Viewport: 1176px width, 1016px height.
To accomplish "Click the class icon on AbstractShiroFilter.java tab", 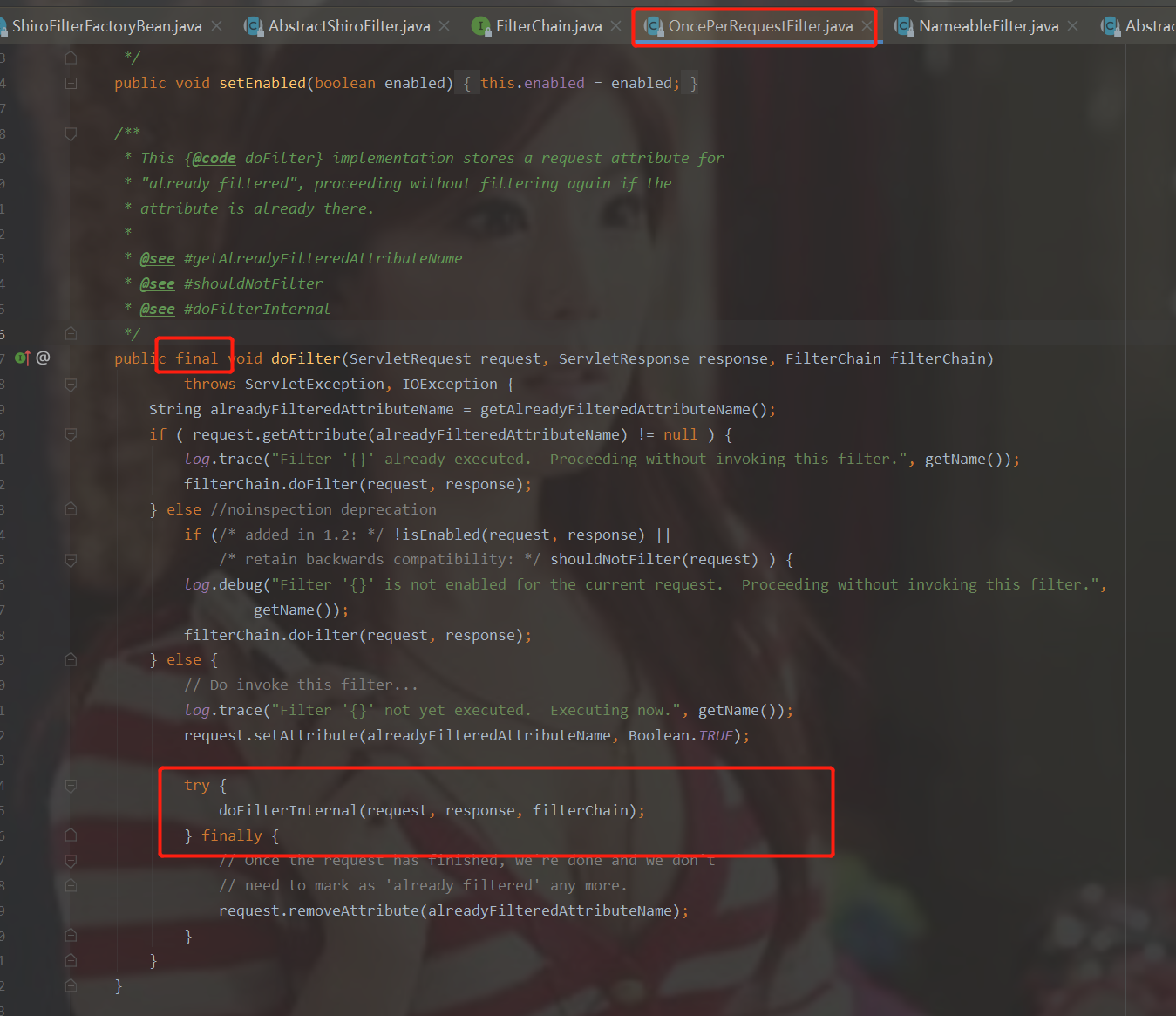I will click(x=254, y=26).
